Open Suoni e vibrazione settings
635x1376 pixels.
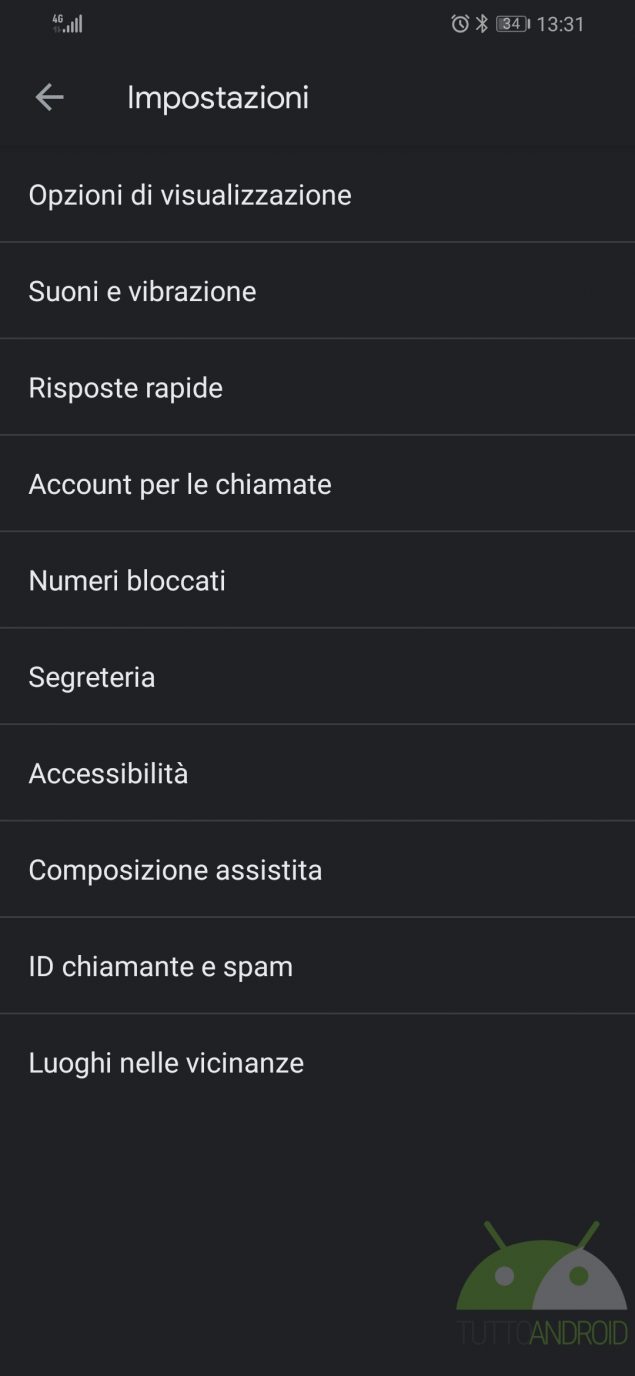coord(317,290)
